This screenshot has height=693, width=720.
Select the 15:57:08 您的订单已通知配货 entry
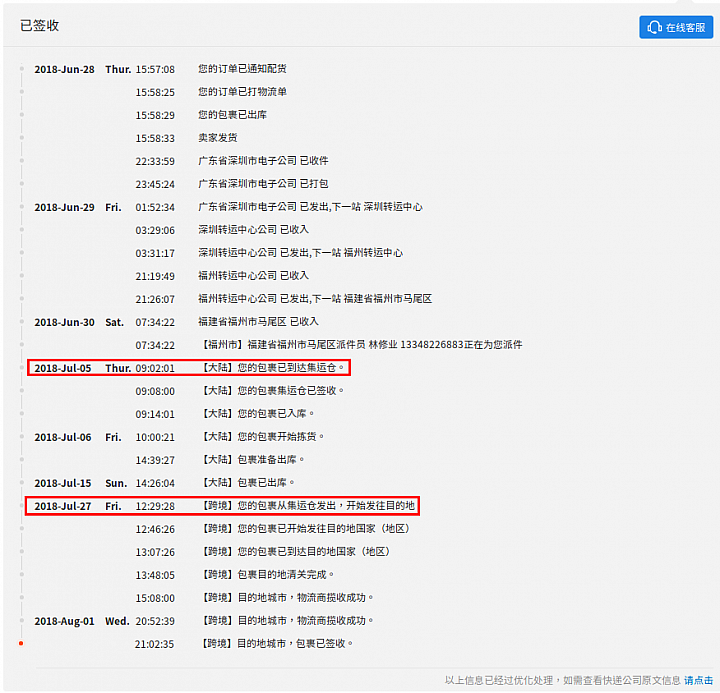242,69
